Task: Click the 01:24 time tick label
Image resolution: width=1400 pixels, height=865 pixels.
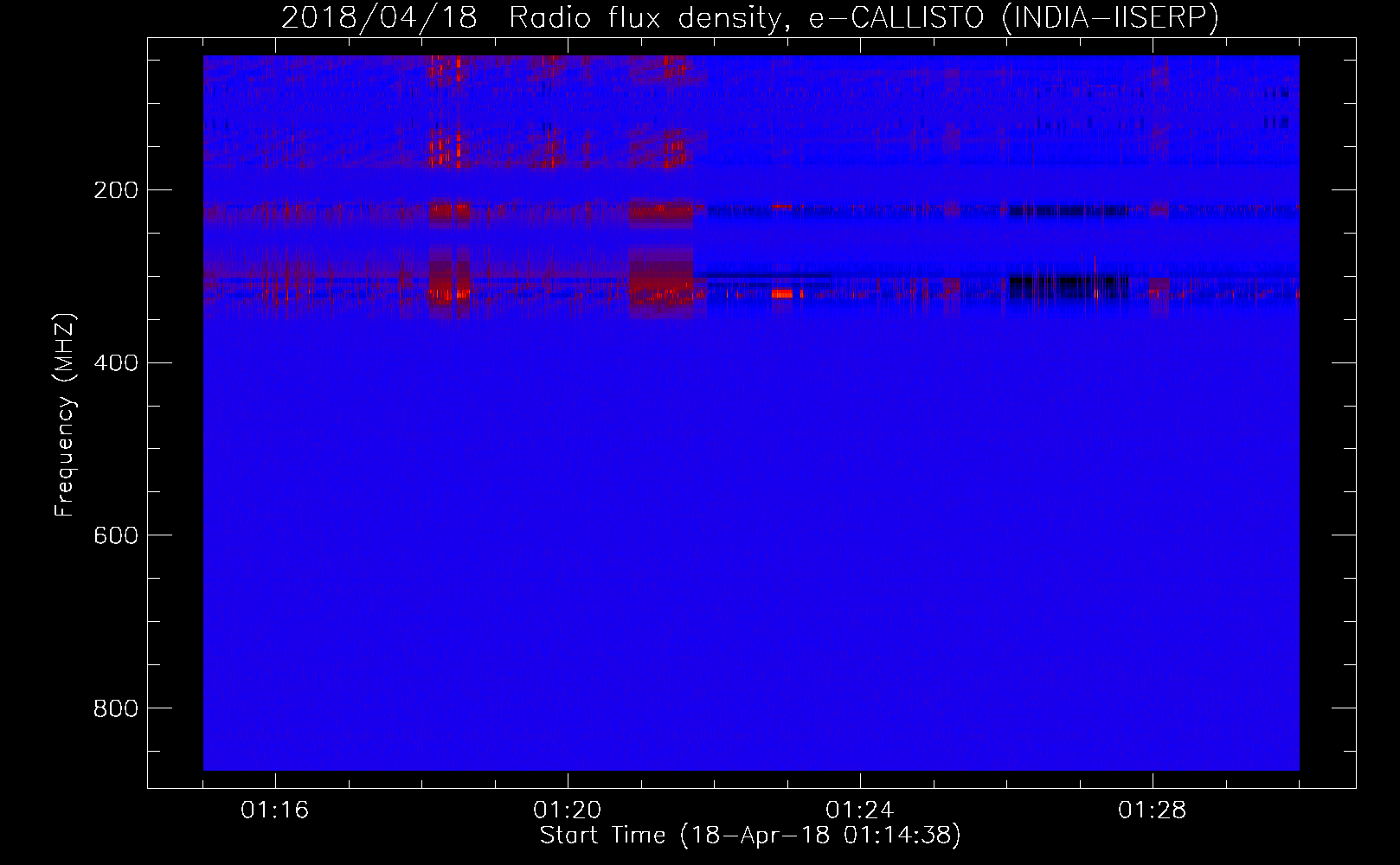Action: 860,811
